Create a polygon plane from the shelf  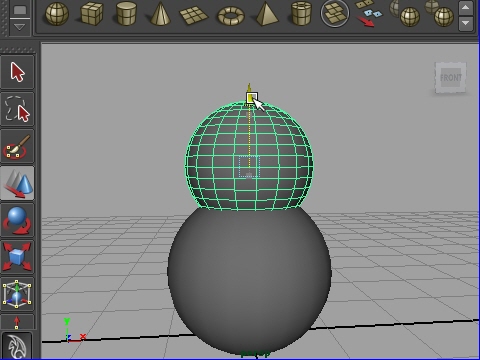[194, 15]
